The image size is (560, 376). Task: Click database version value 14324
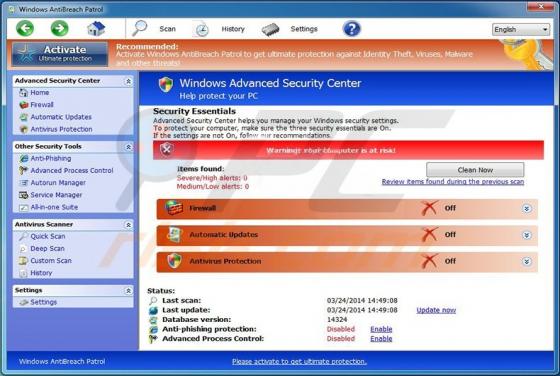tap(337, 320)
